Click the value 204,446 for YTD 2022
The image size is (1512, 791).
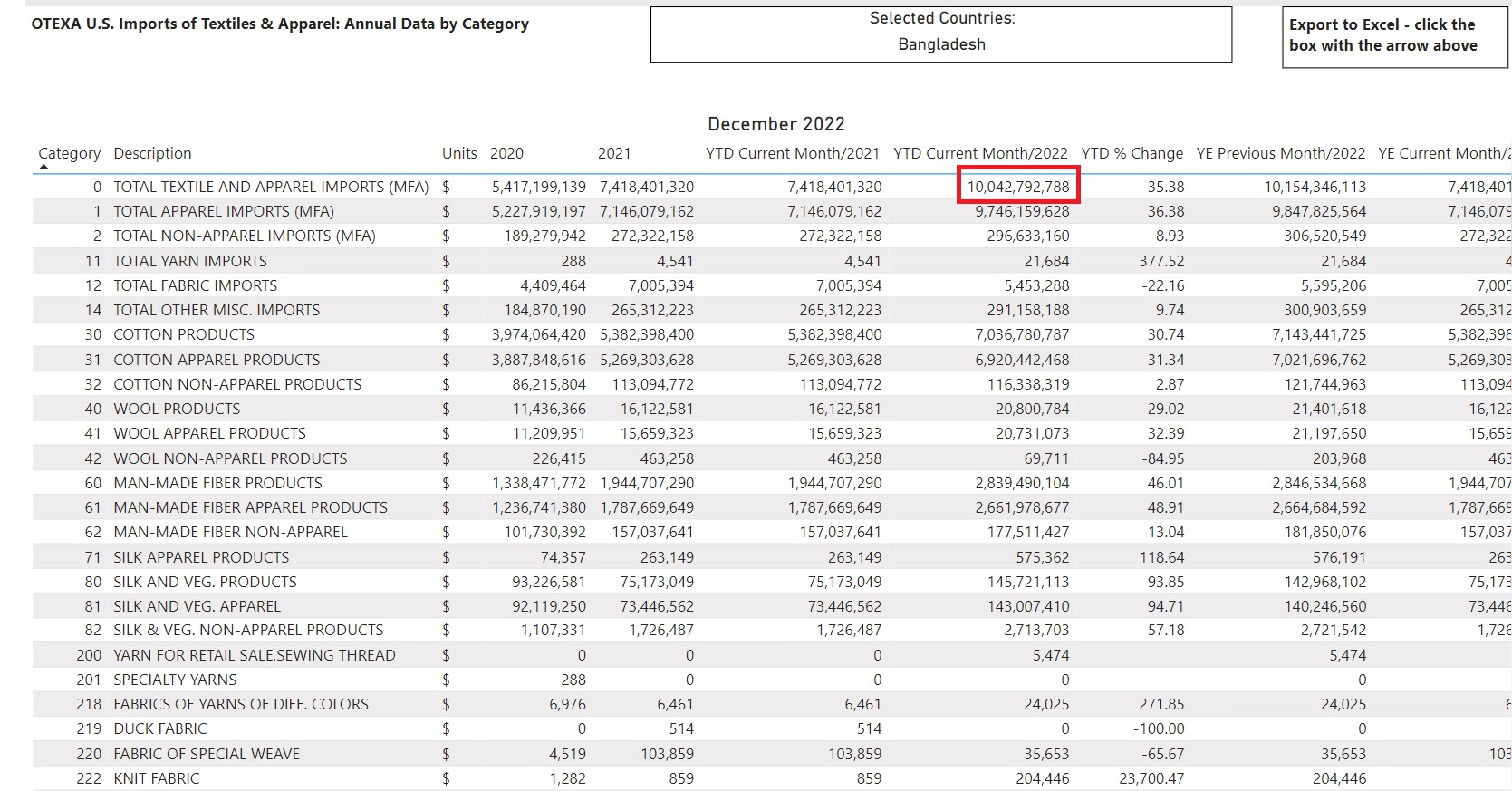tap(1043, 778)
